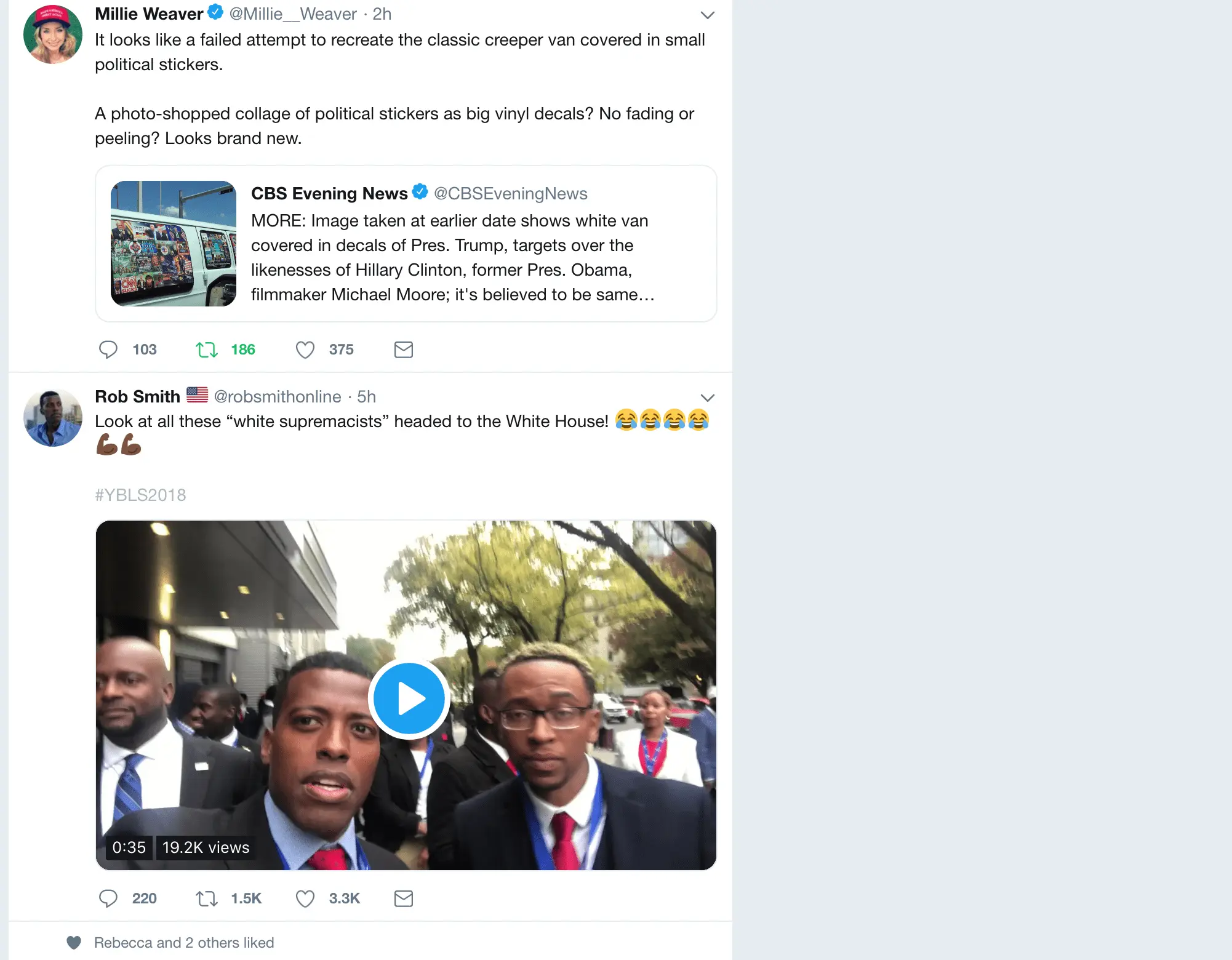The width and height of the screenshot is (1232, 960).
Task: Open Rob Smith's profile name
Action: [x=138, y=396]
